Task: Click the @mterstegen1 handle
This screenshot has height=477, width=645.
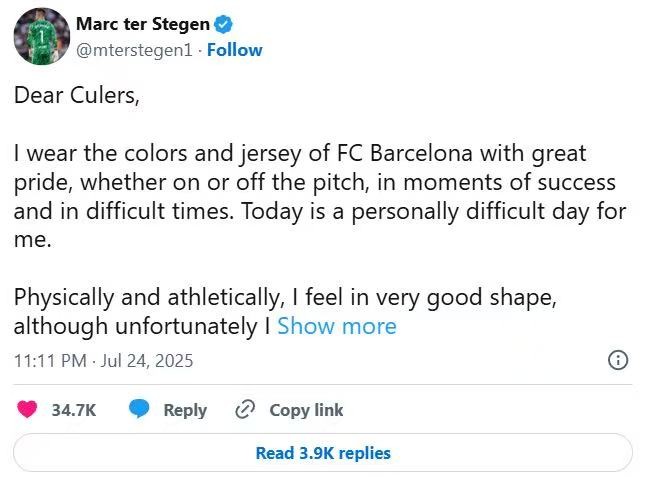Action: pos(135,50)
